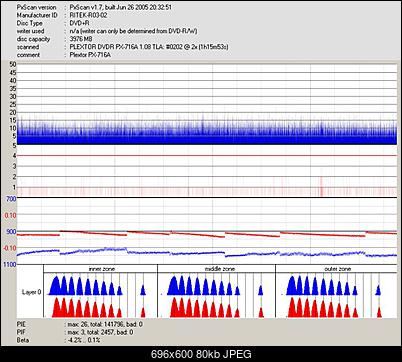Select the PIE max and total statistics line
402x362 pixels.
(x=104, y=324)
